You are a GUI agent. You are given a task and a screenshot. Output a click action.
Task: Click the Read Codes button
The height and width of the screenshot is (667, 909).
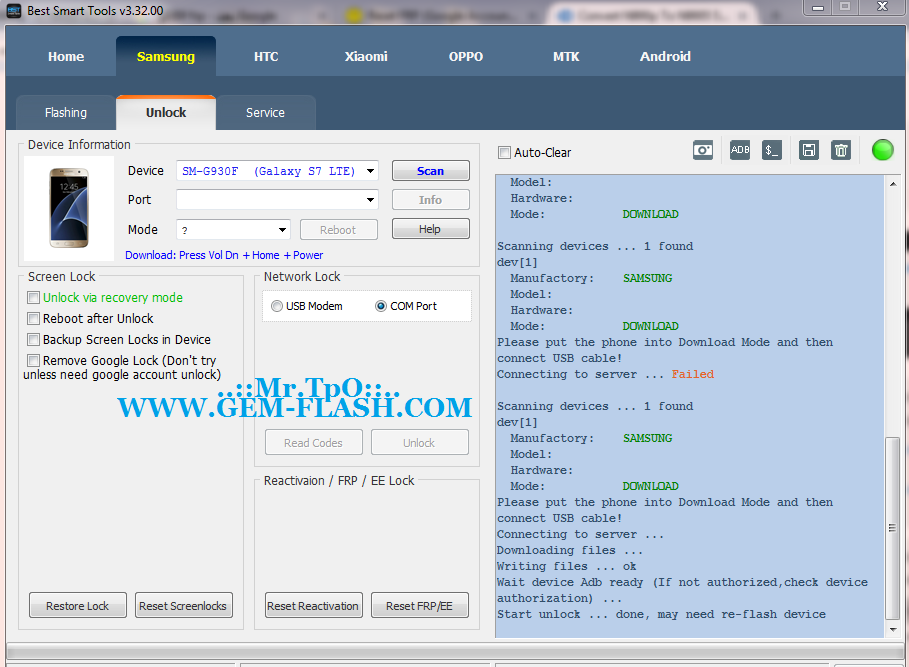click(314, 443)
